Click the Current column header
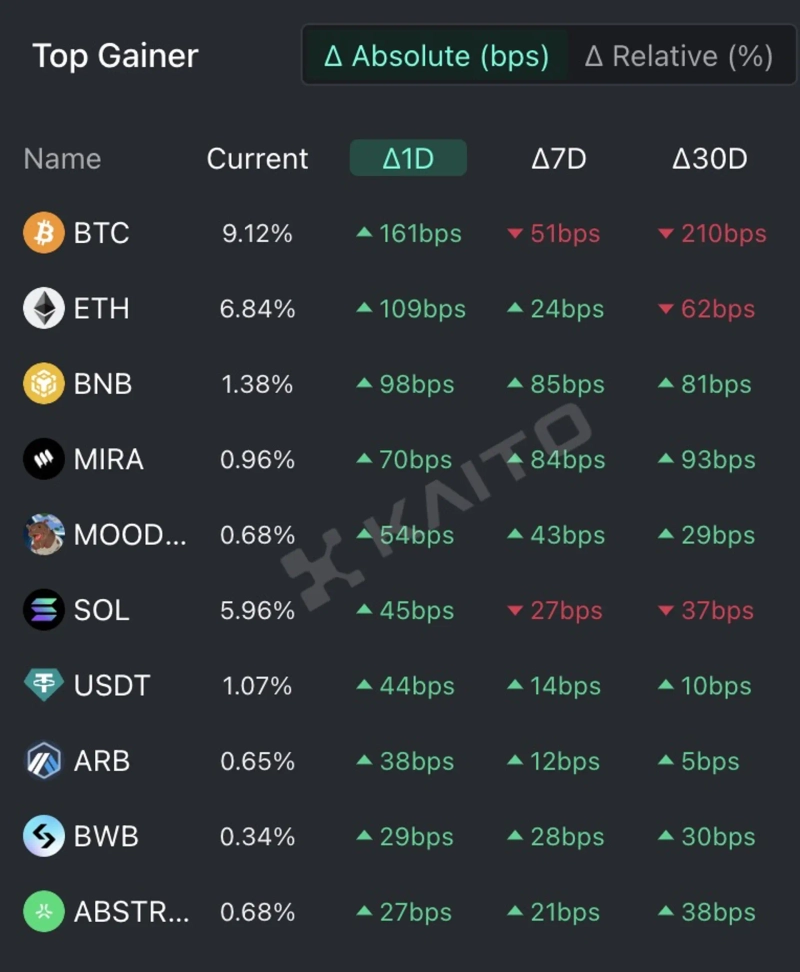 pyautogui.click(x=257, y=159)
